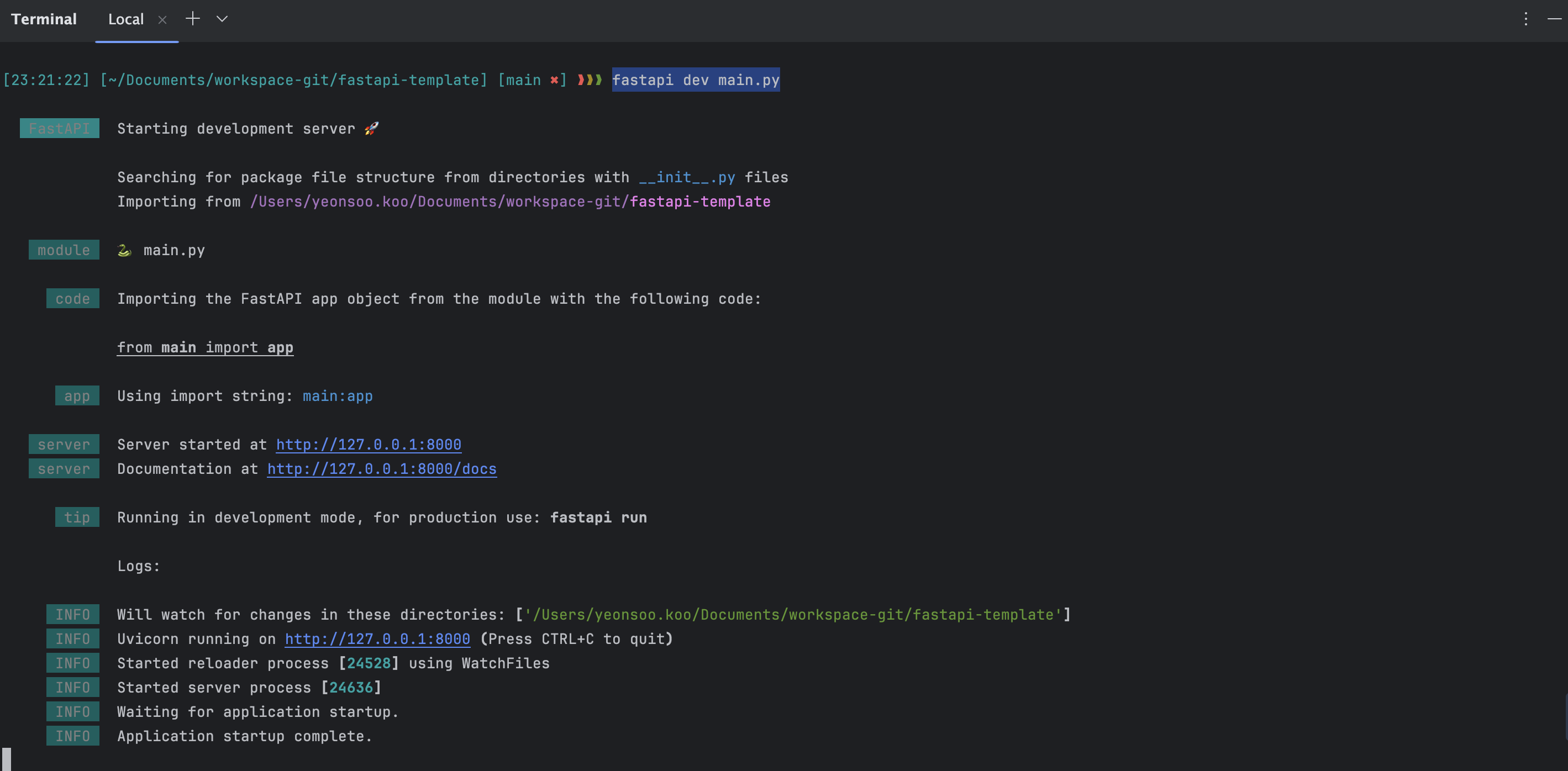This screenshot has width=1568, height=771.
Task: Open the terminal options kebab menu
Action: pos(1525,19)
